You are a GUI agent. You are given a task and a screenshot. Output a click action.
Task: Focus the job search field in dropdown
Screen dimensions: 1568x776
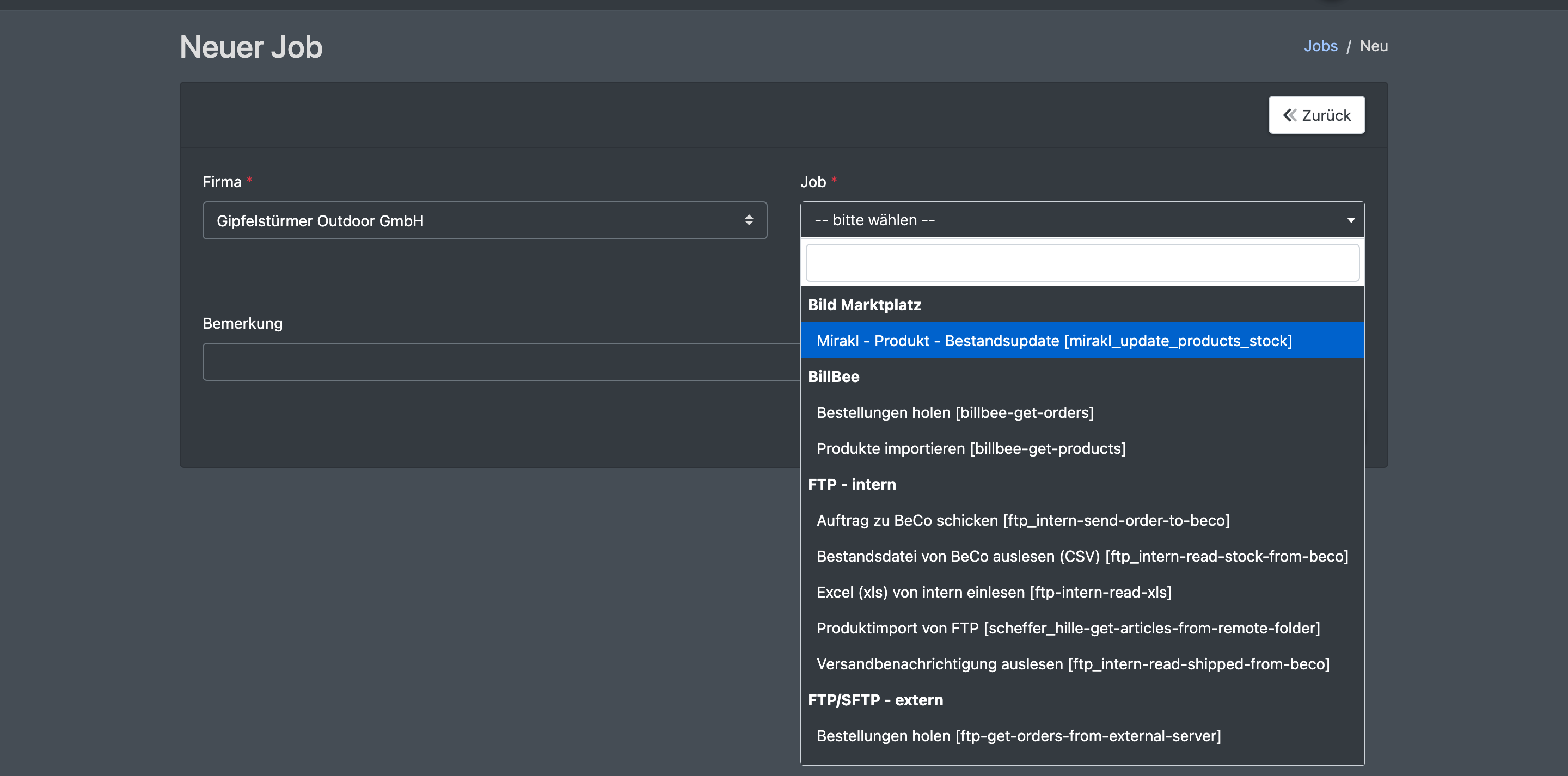[x=1082, y=263]
